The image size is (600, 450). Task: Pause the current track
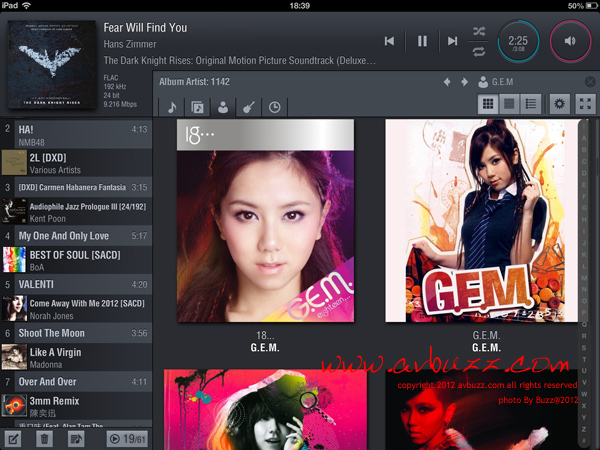click(x=422, y=41)
